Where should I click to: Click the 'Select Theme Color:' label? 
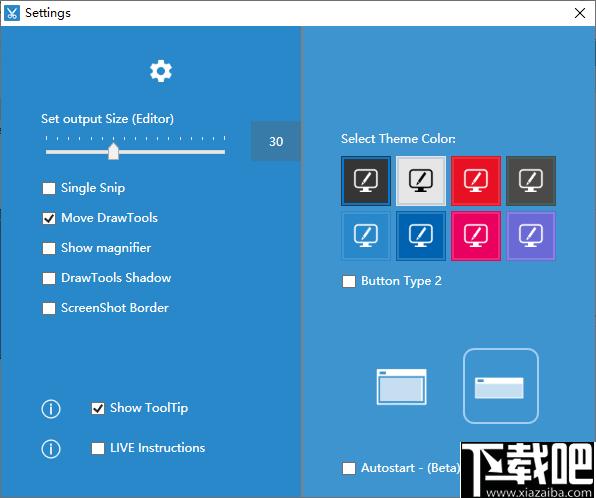click(x=398, y=139)
